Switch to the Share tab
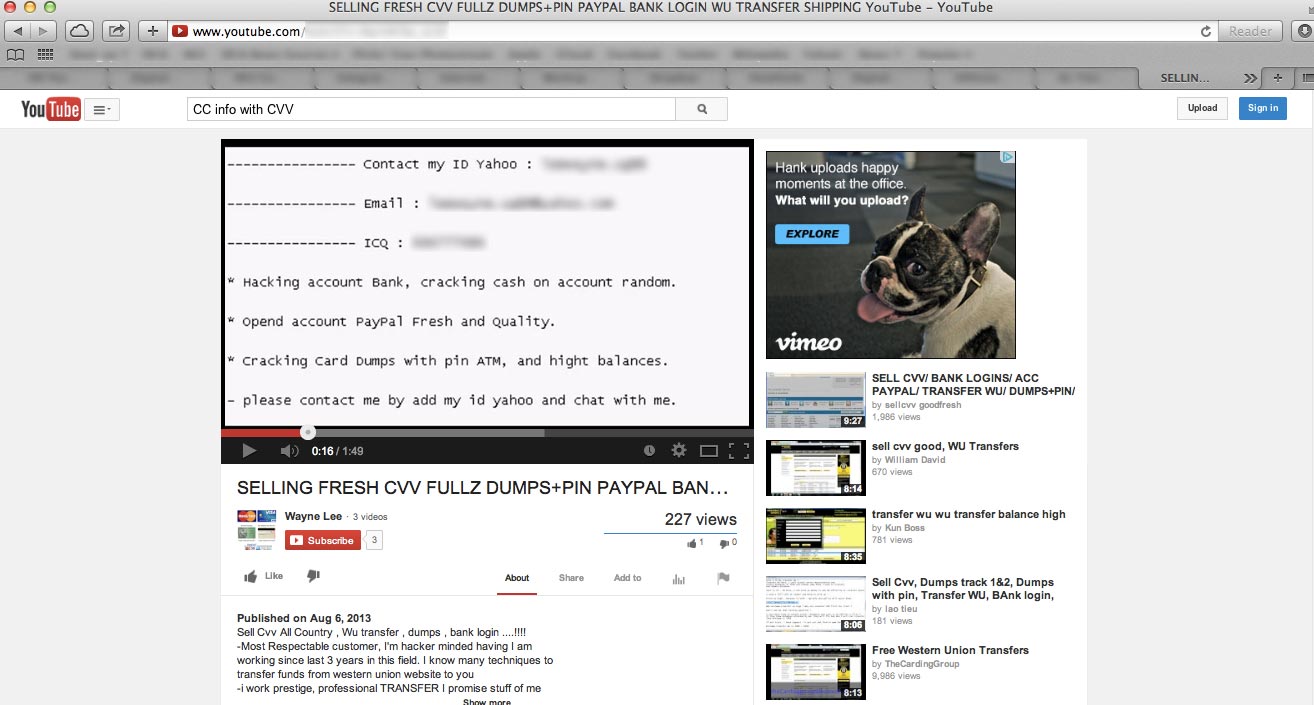Screen dimensions: 1314x705 [571, 578]
